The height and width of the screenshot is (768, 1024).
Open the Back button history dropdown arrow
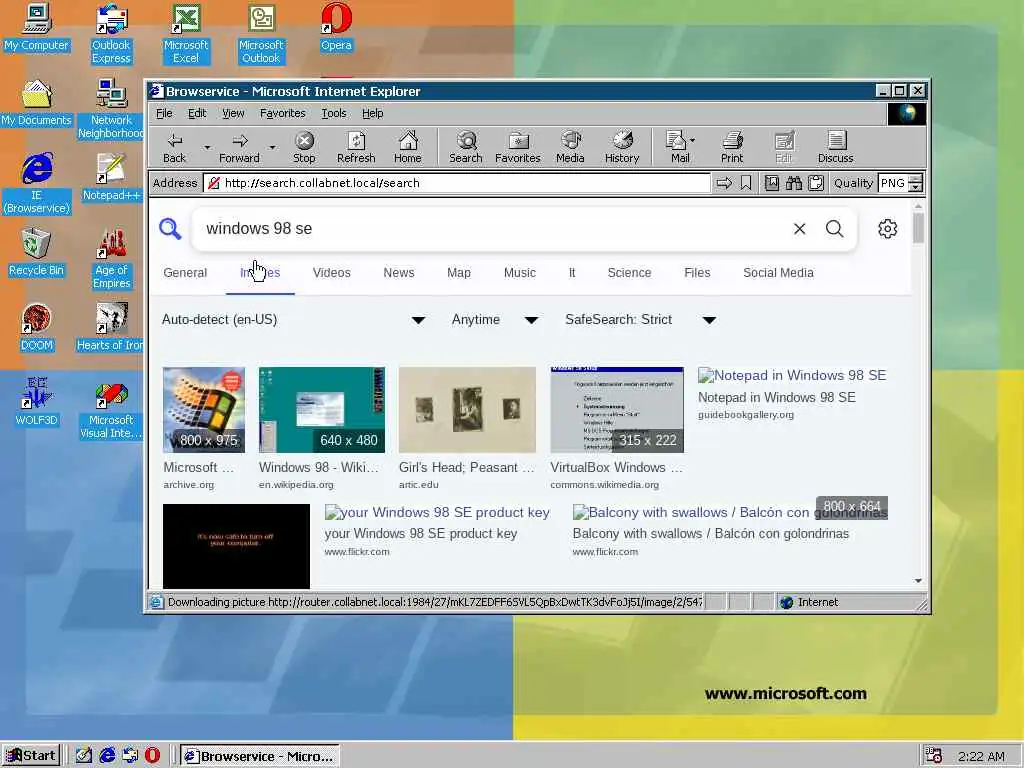click(x=207, y=148)
